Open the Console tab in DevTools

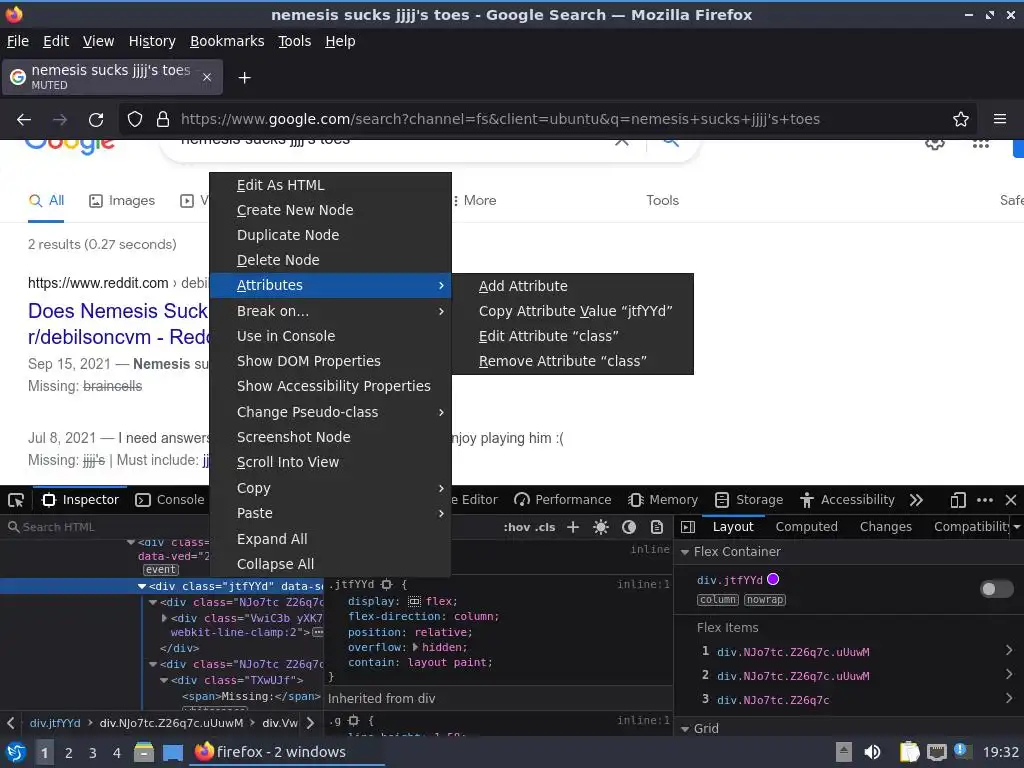click(170, 500)
